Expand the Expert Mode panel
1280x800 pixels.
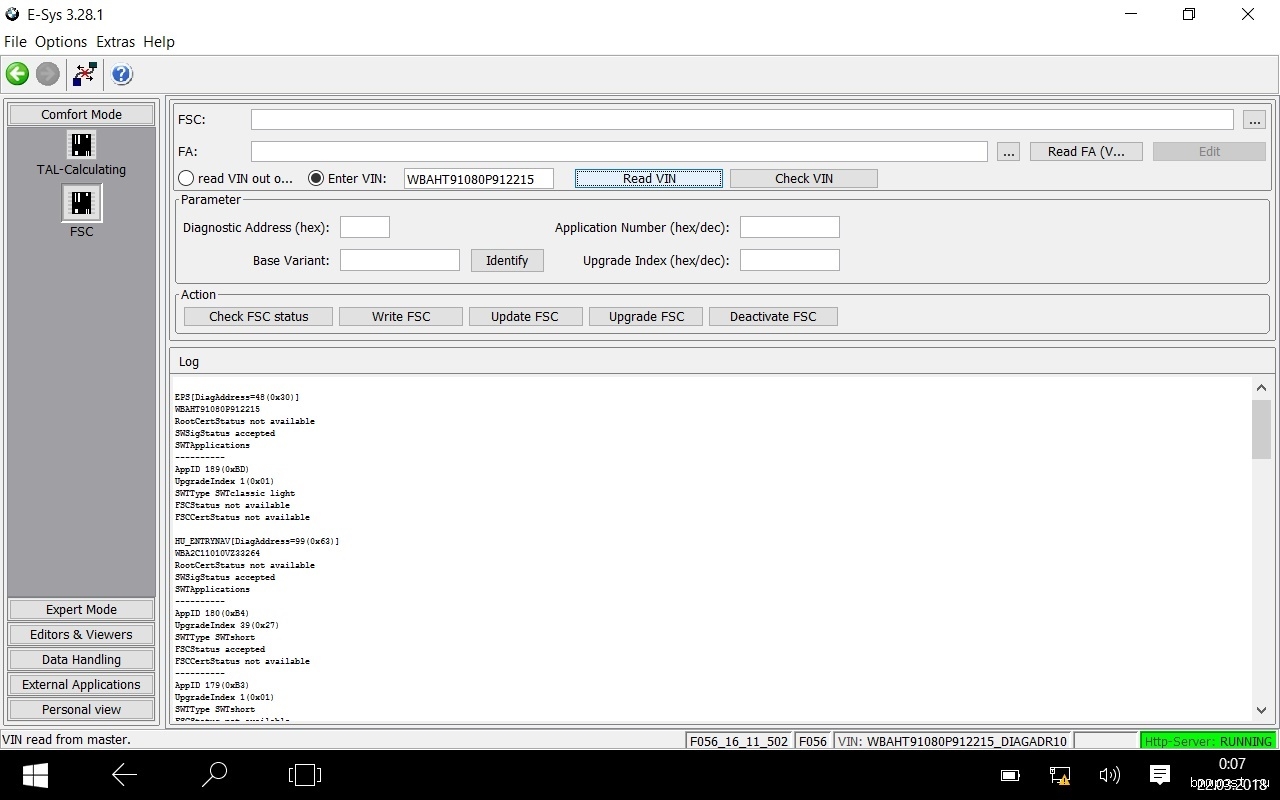[x=81, y=610]
